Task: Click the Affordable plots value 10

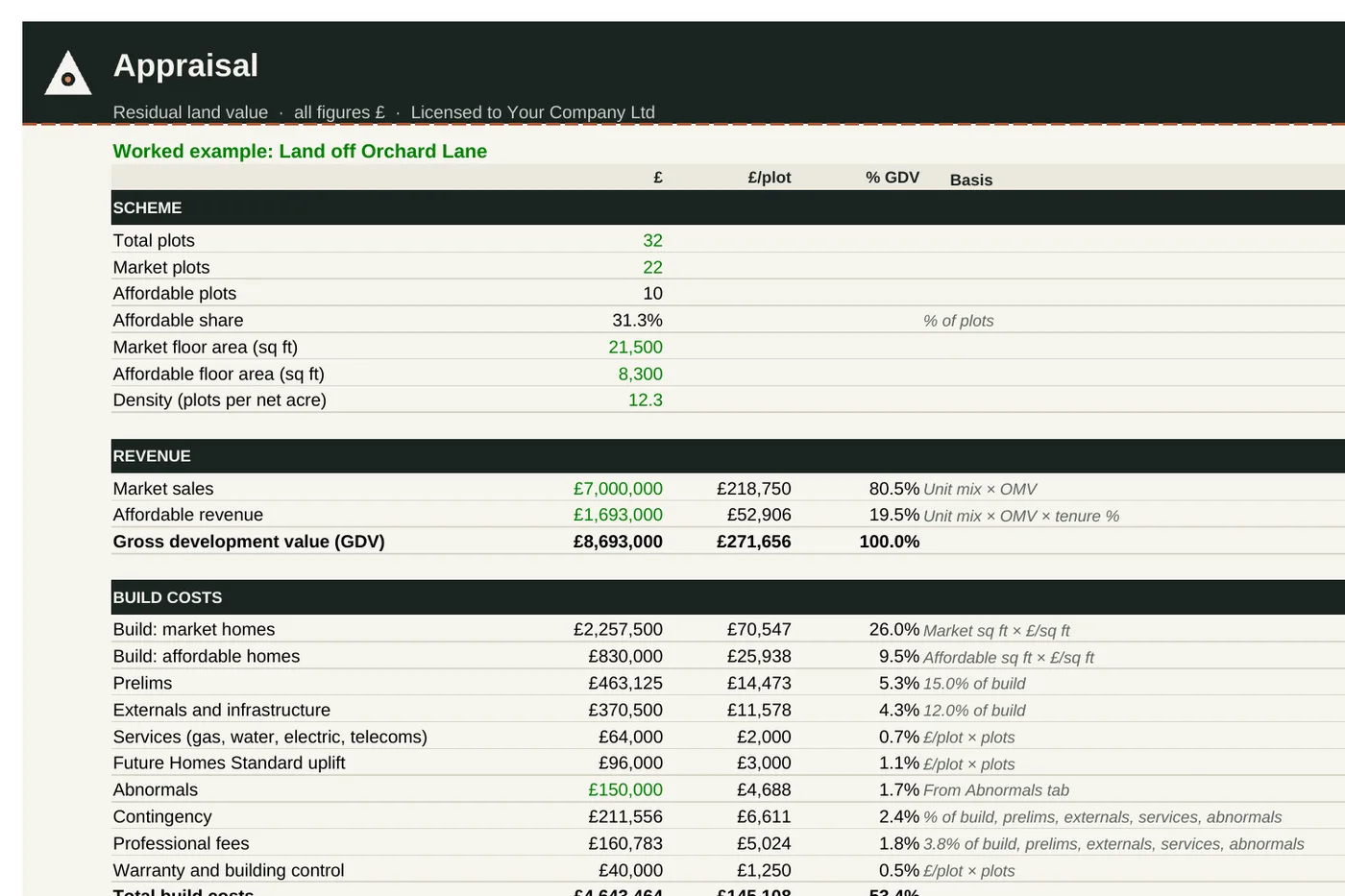Action: click(652, 294)
